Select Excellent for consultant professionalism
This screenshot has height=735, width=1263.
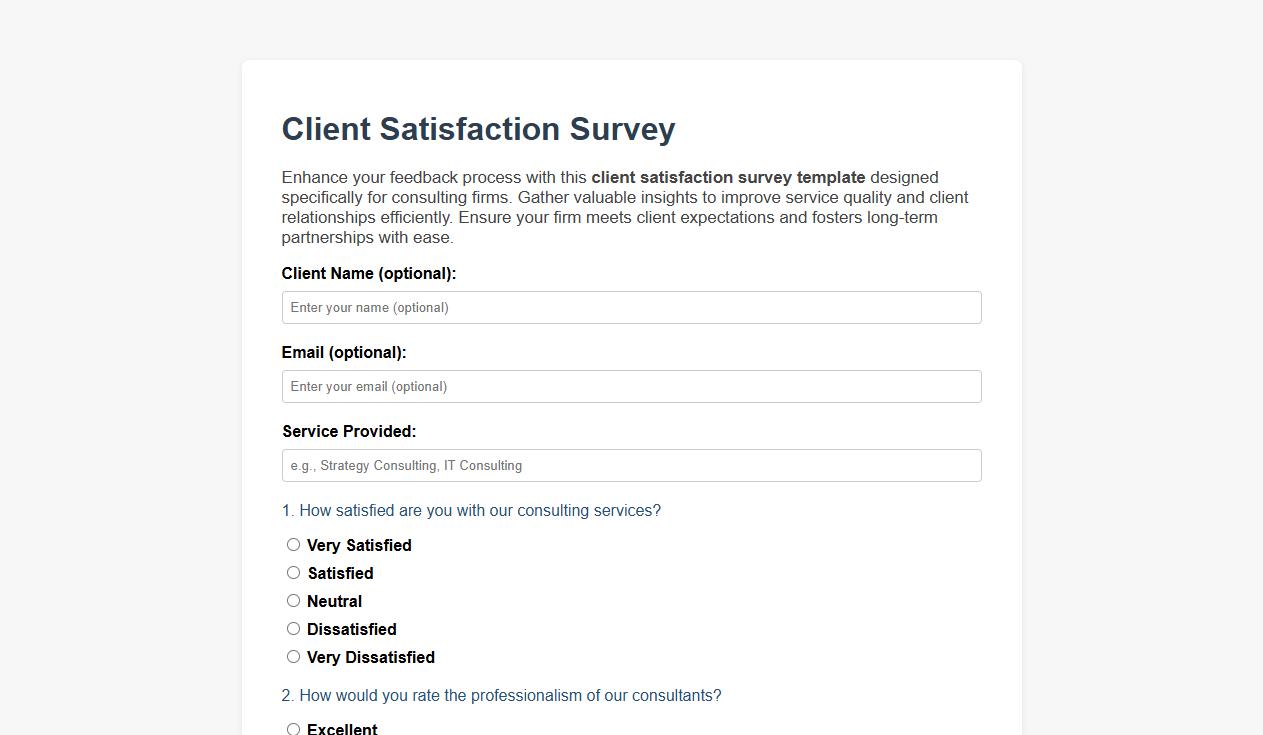pos(293,729)
